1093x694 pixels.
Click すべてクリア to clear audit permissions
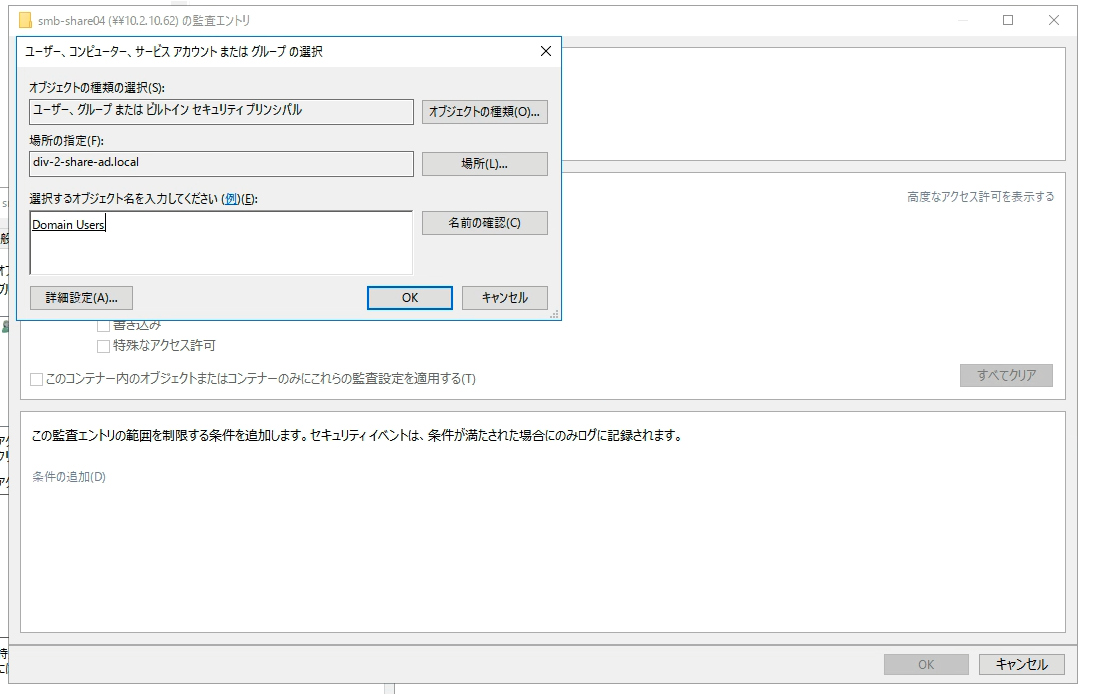coord(1006,374)
